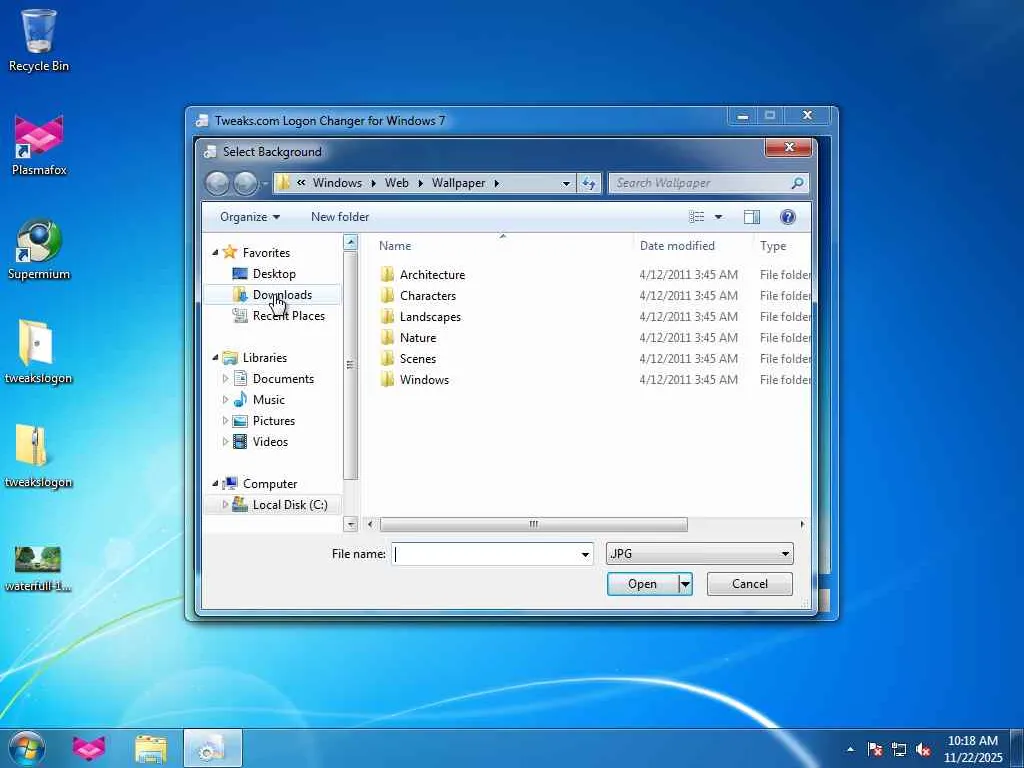The width and height of the screenshot is (1024, 768).
Task: Show hidden system tray icons
Action: [850, 750]
